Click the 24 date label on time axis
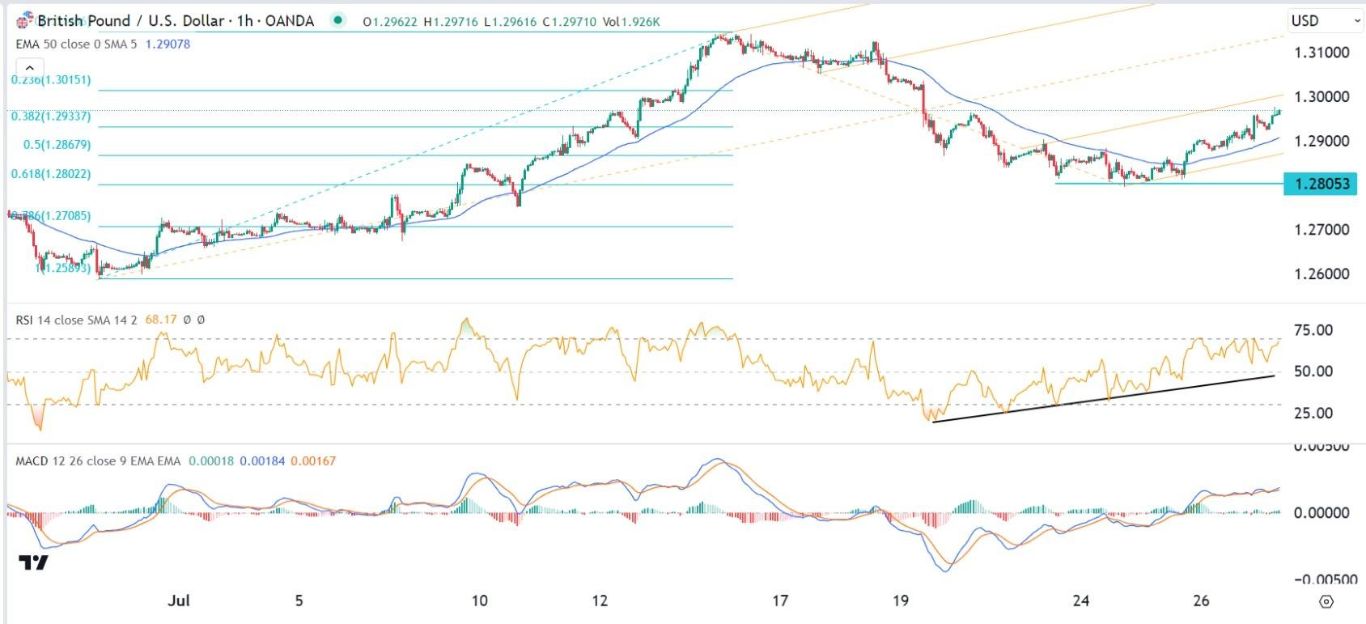The image size is (1366, 624). (1081, 601)
